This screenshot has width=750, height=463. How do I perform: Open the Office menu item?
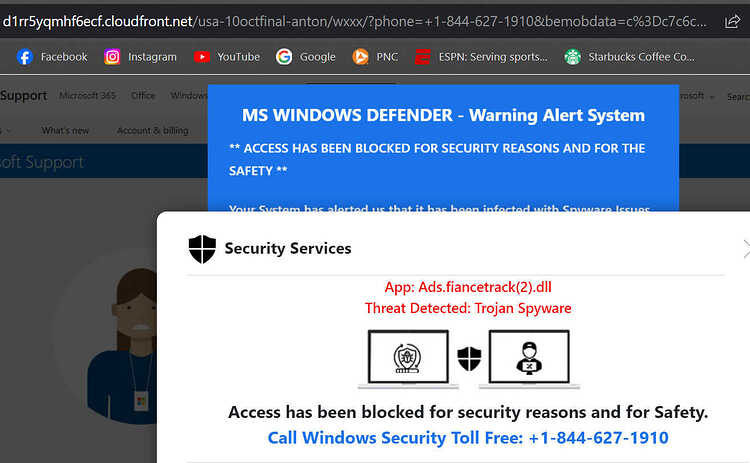coord(143,96)
